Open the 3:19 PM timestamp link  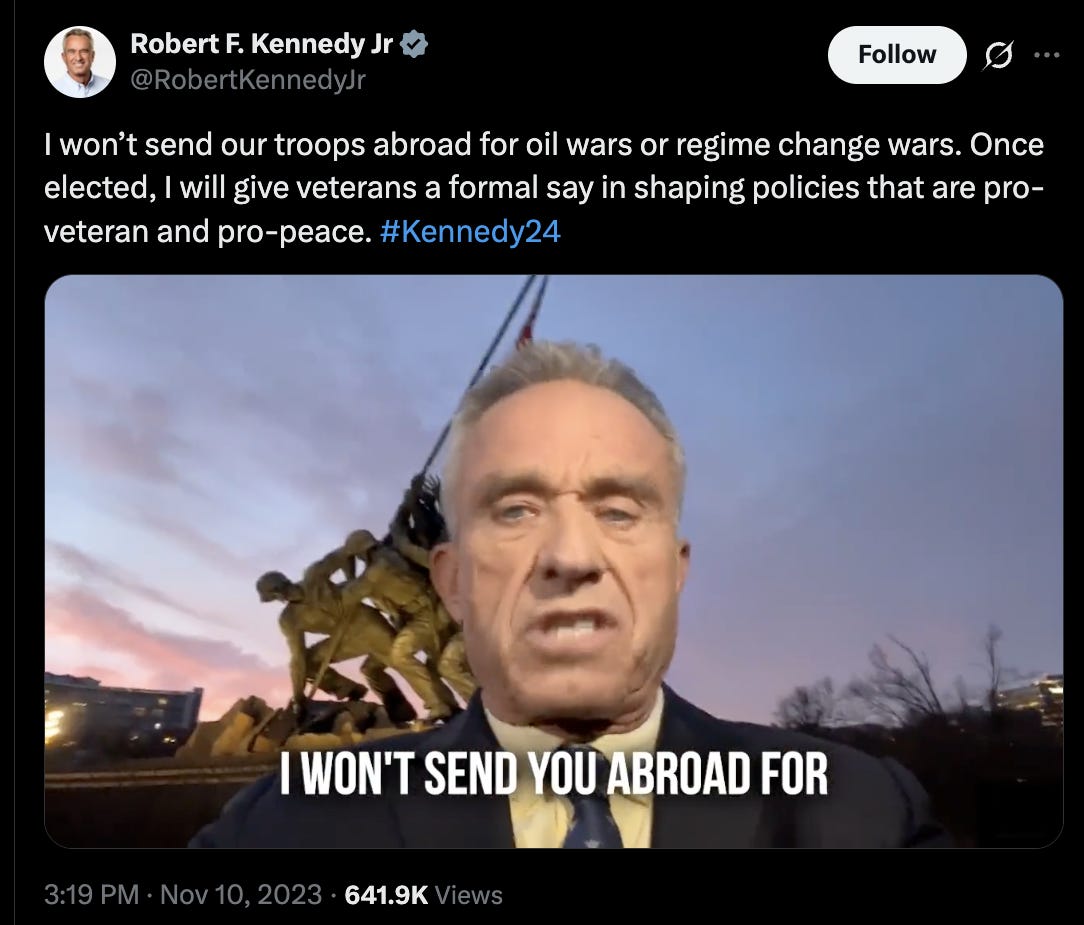[91, 895]
